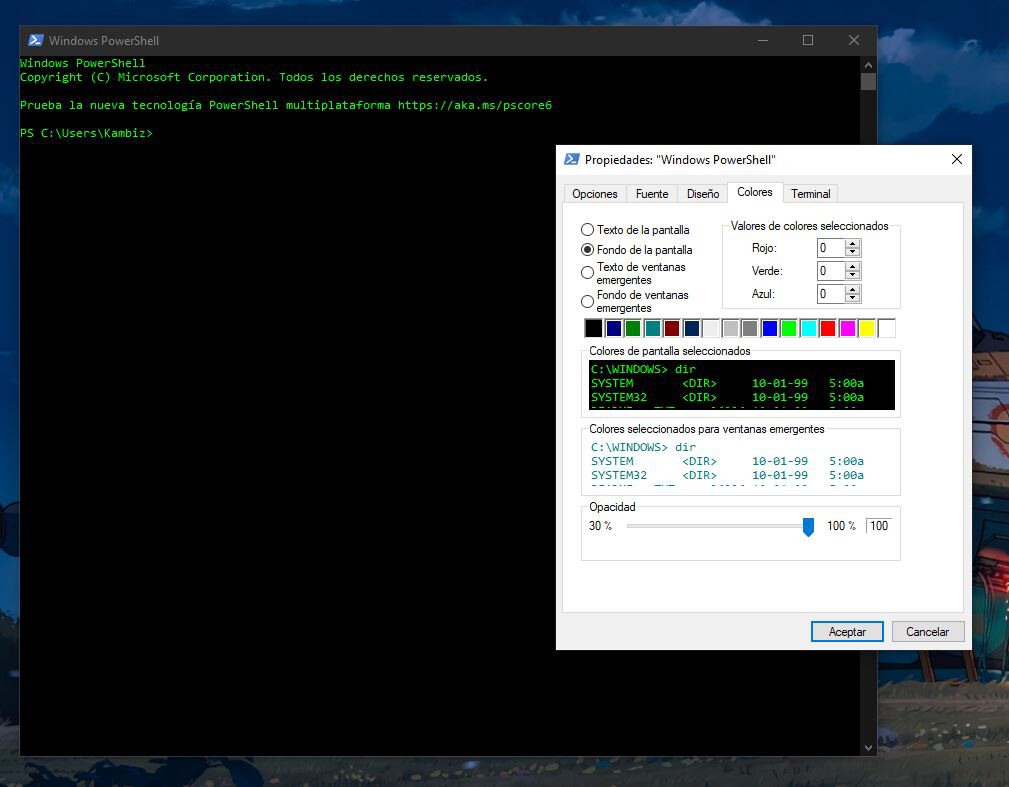Select the bright green color swatch
Viewport: 1009px width, 787px height.
(x=788, y=328)
